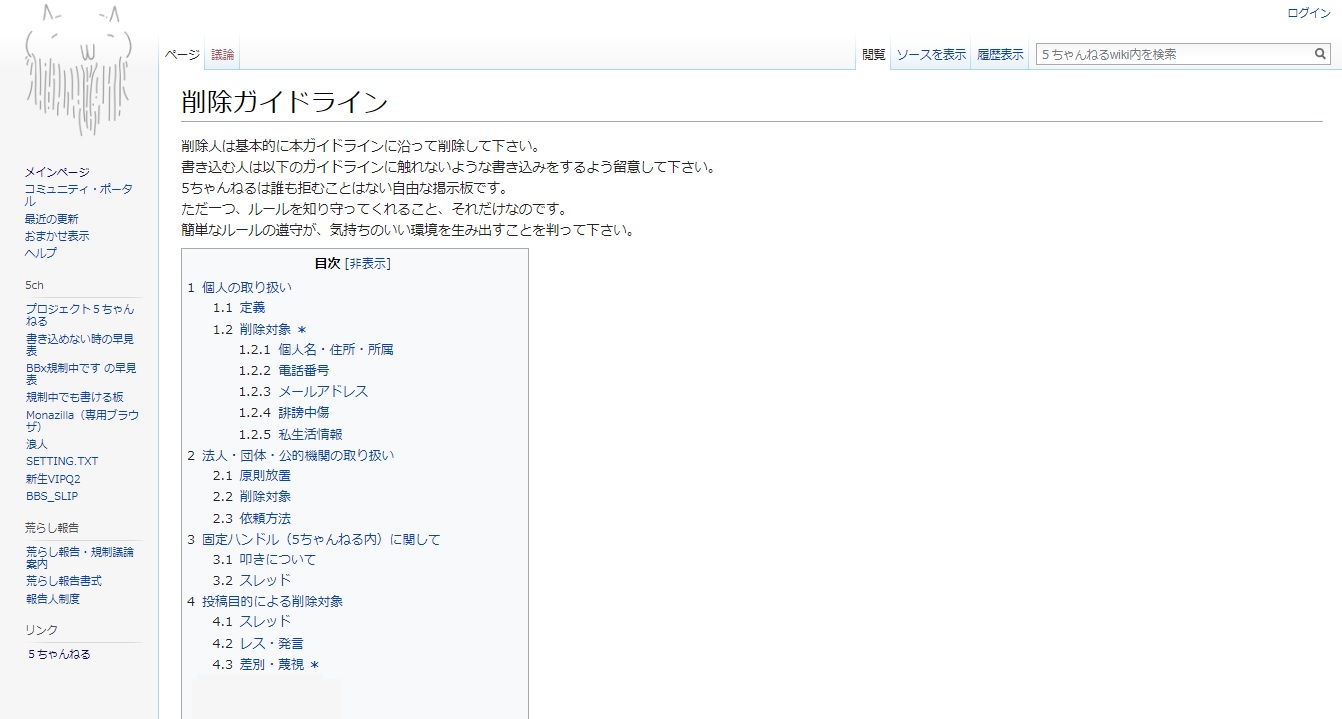Image resolution: width=1342 pixels, height=719 pixels.
Task: Open 新生VIPQ2 sidebar link
Action: point(53,479)
